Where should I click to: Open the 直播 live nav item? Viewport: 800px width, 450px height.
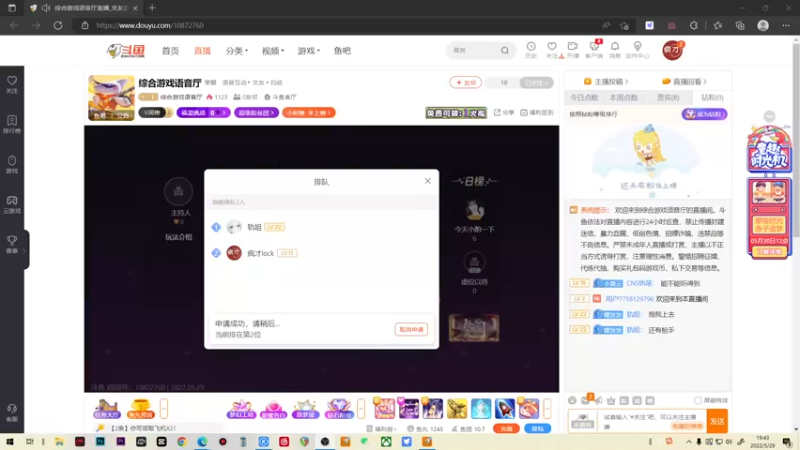[203, 51]
